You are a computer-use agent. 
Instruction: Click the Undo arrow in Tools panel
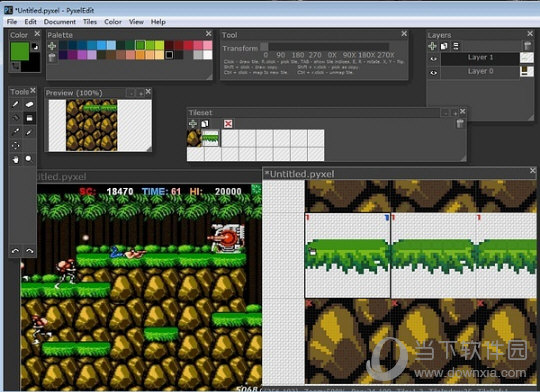click(x=15, y=251)
